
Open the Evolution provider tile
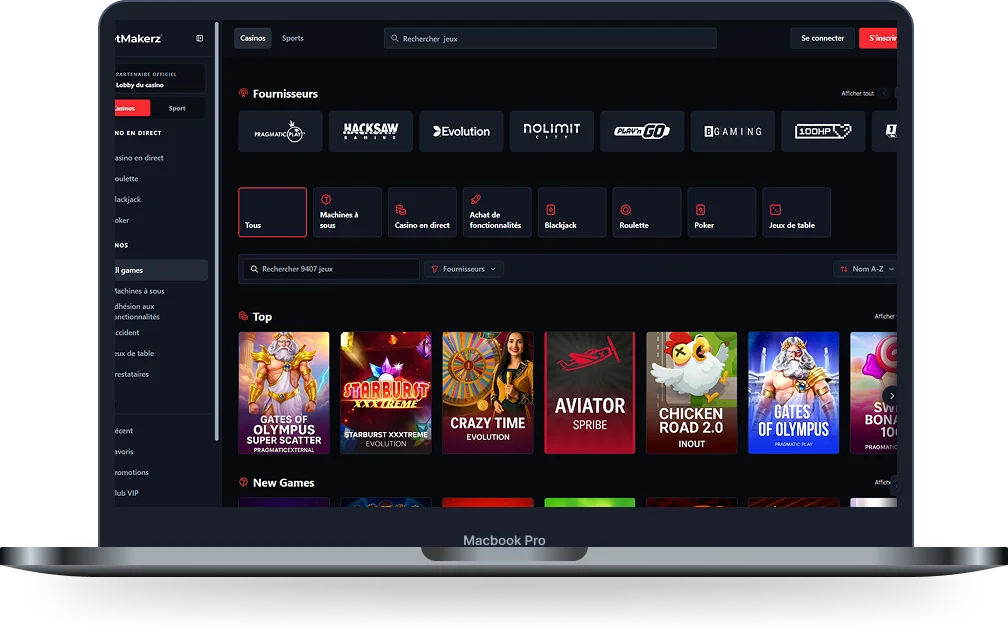pos(461,131)
